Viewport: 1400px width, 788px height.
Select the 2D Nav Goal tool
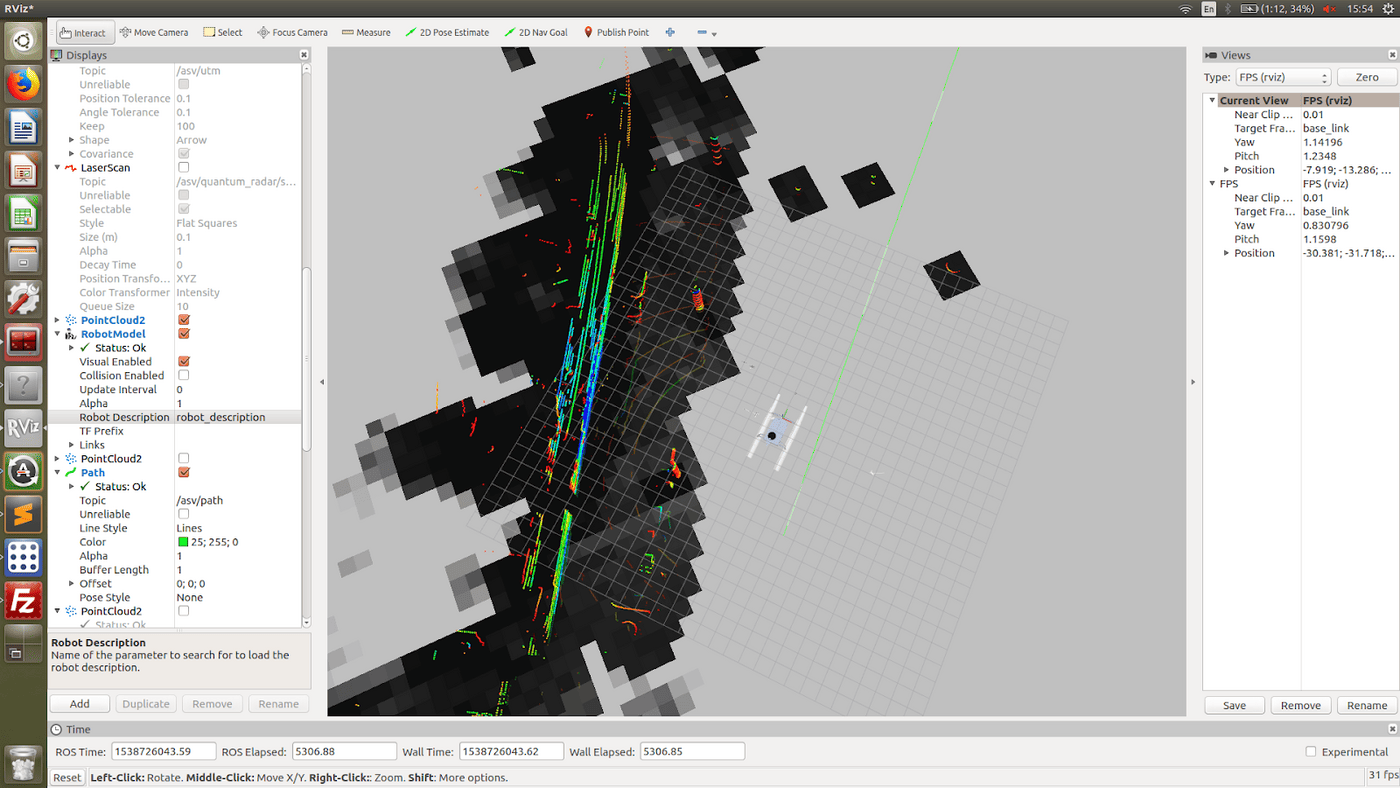coord(536,32)
